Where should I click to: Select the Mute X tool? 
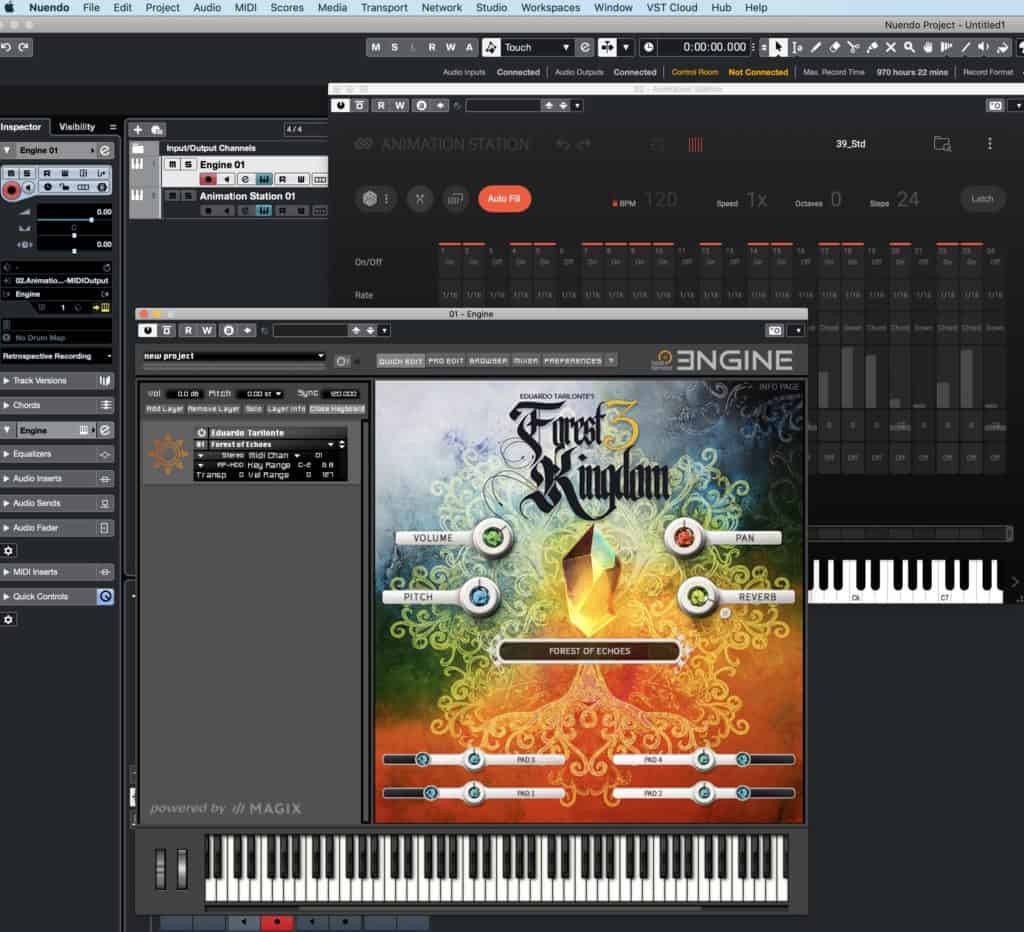[891, 47]
